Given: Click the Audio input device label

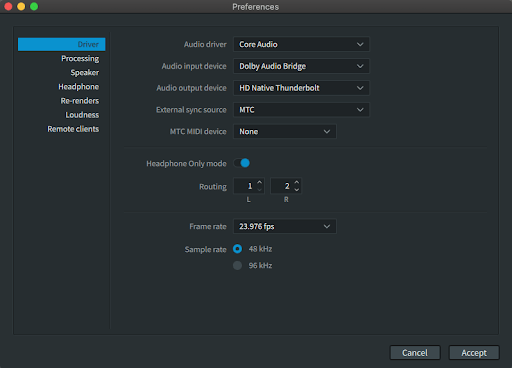Looking at the screenshot, I should coord(194,66).
